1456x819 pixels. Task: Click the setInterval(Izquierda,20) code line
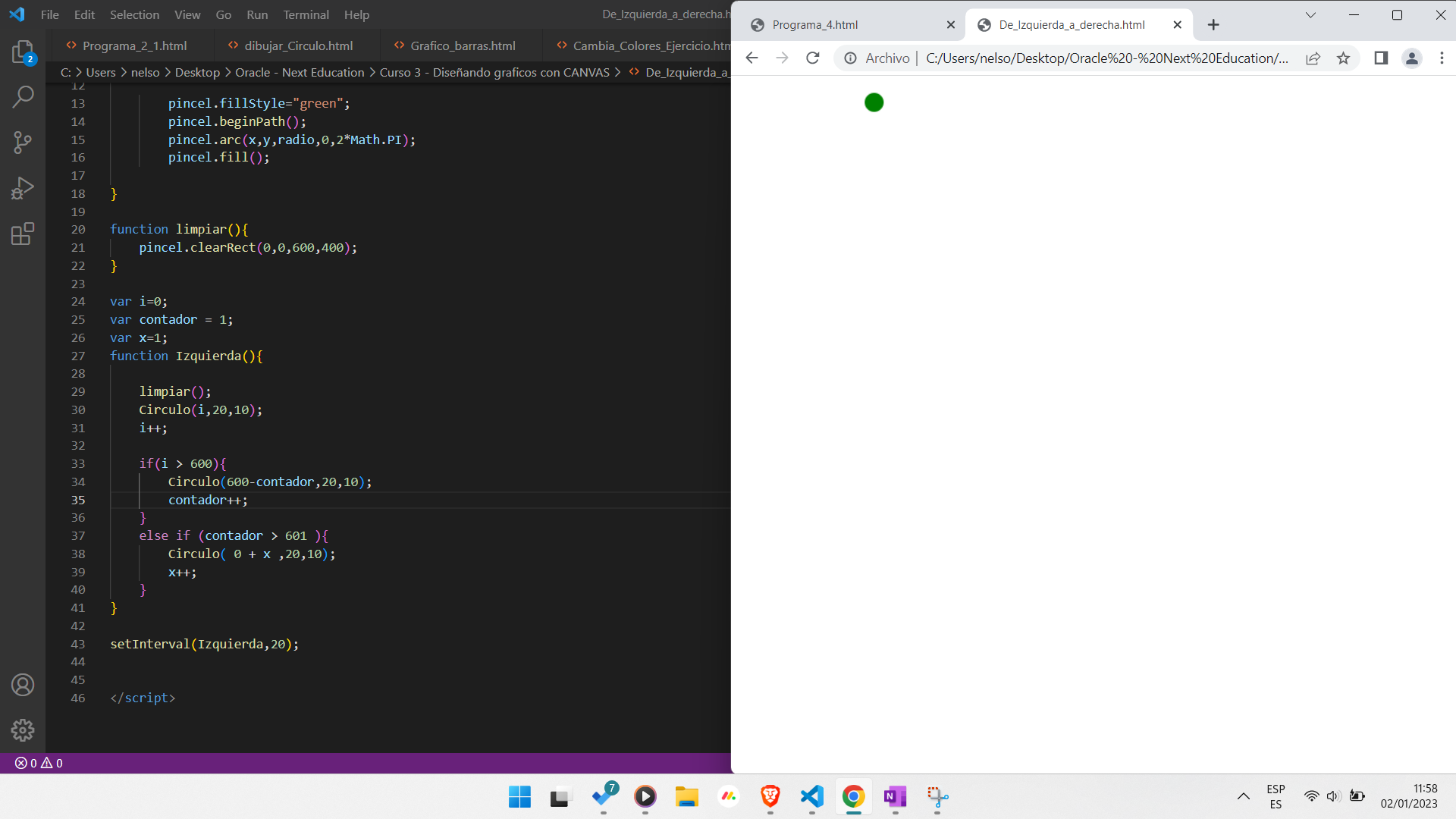(205, 644)
